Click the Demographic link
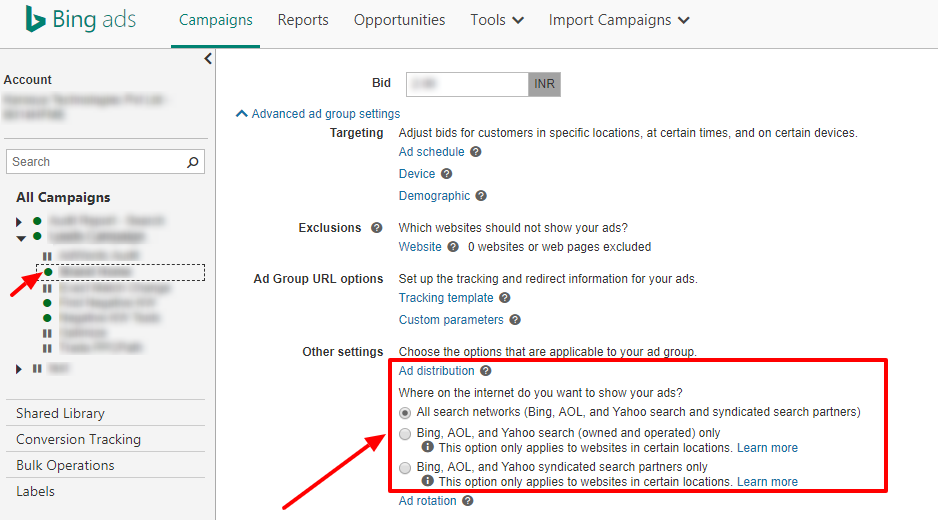The height and width of the screenshot is (520, 938). tap(434, 196)
